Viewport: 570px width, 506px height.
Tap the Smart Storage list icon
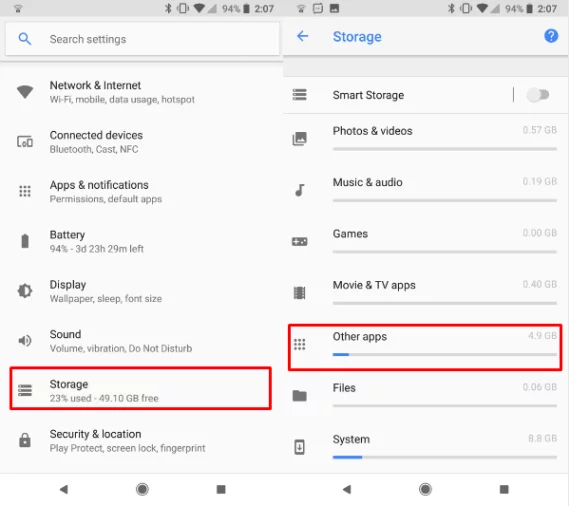[300, 95]
